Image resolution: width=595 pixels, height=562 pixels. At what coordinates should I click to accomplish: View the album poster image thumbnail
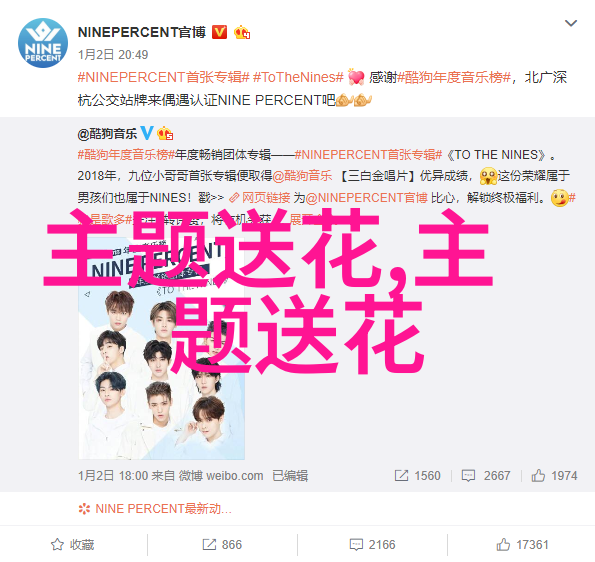162,349
